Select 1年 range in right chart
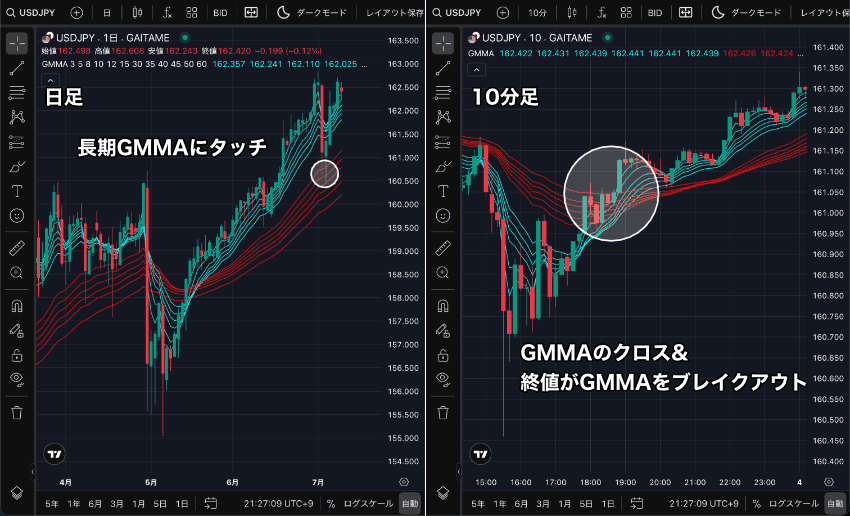Viewport: 850px width, 516px height. [500, 504]
